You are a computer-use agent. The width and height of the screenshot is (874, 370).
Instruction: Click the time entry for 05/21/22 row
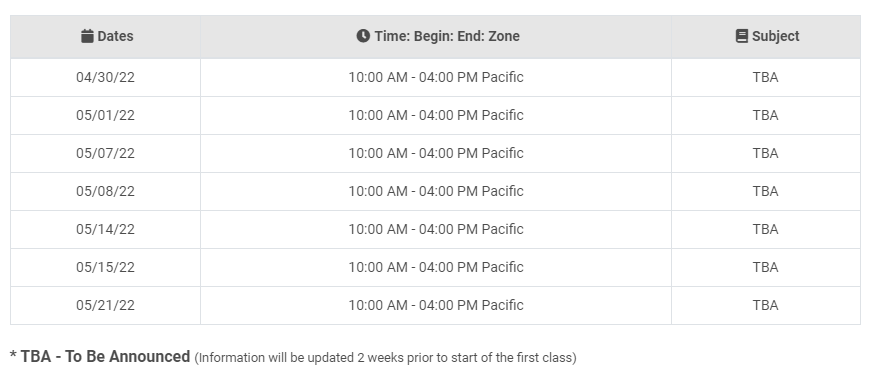(x=436, y=305)
